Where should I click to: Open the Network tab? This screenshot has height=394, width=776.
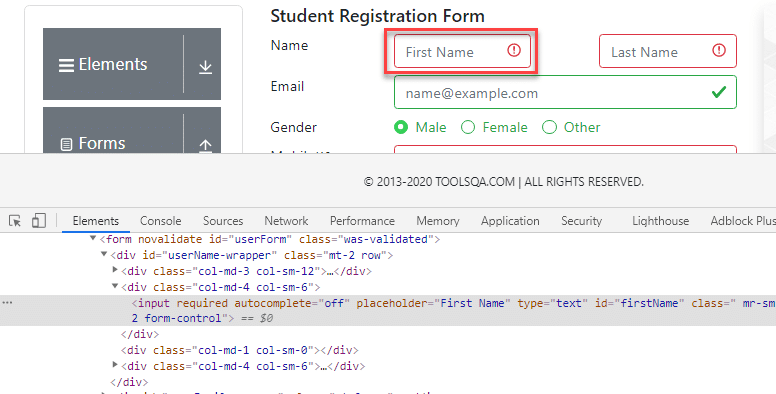tap(286, 221)
